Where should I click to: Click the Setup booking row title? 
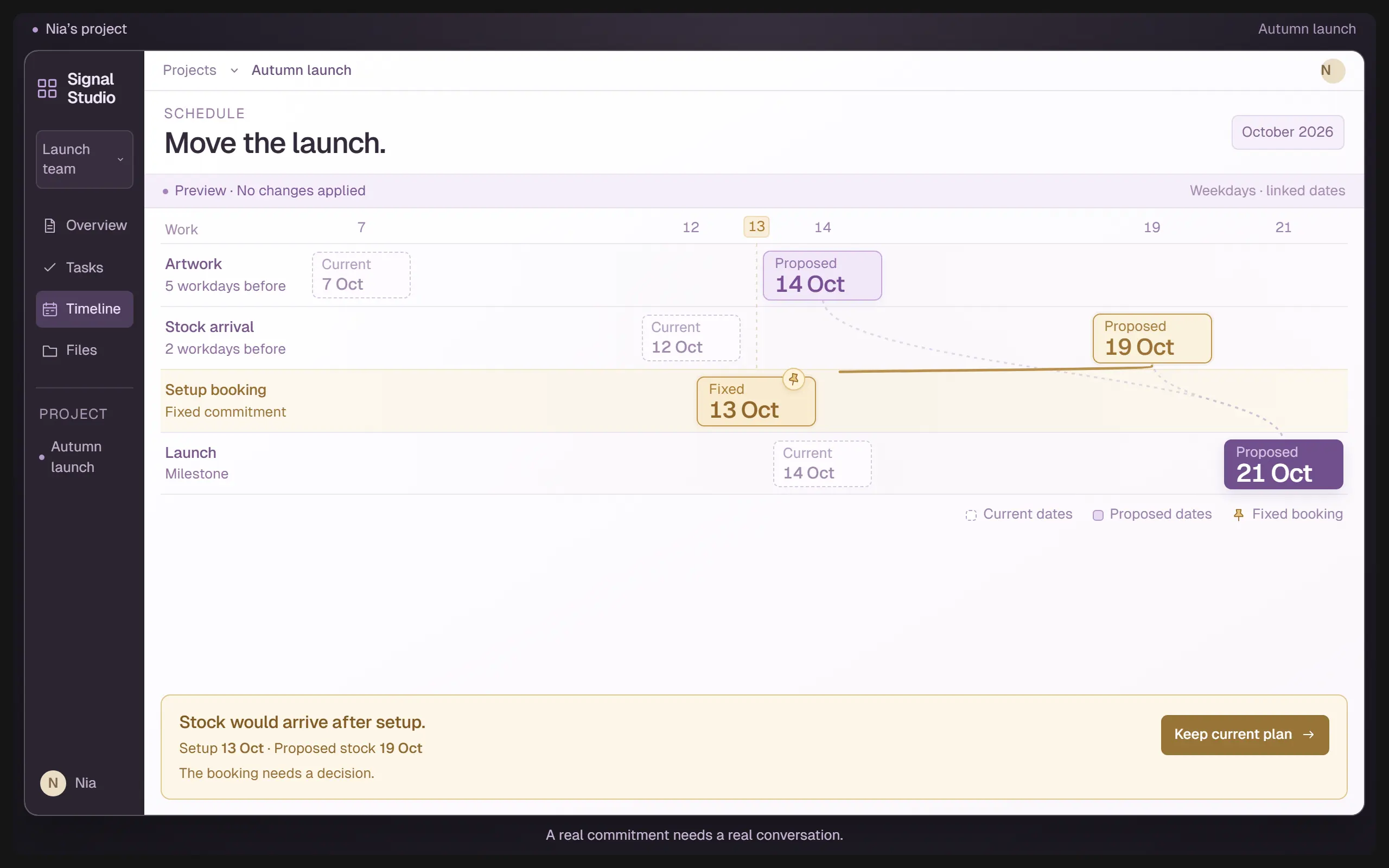pyautogui.click(x=215, y=390)
